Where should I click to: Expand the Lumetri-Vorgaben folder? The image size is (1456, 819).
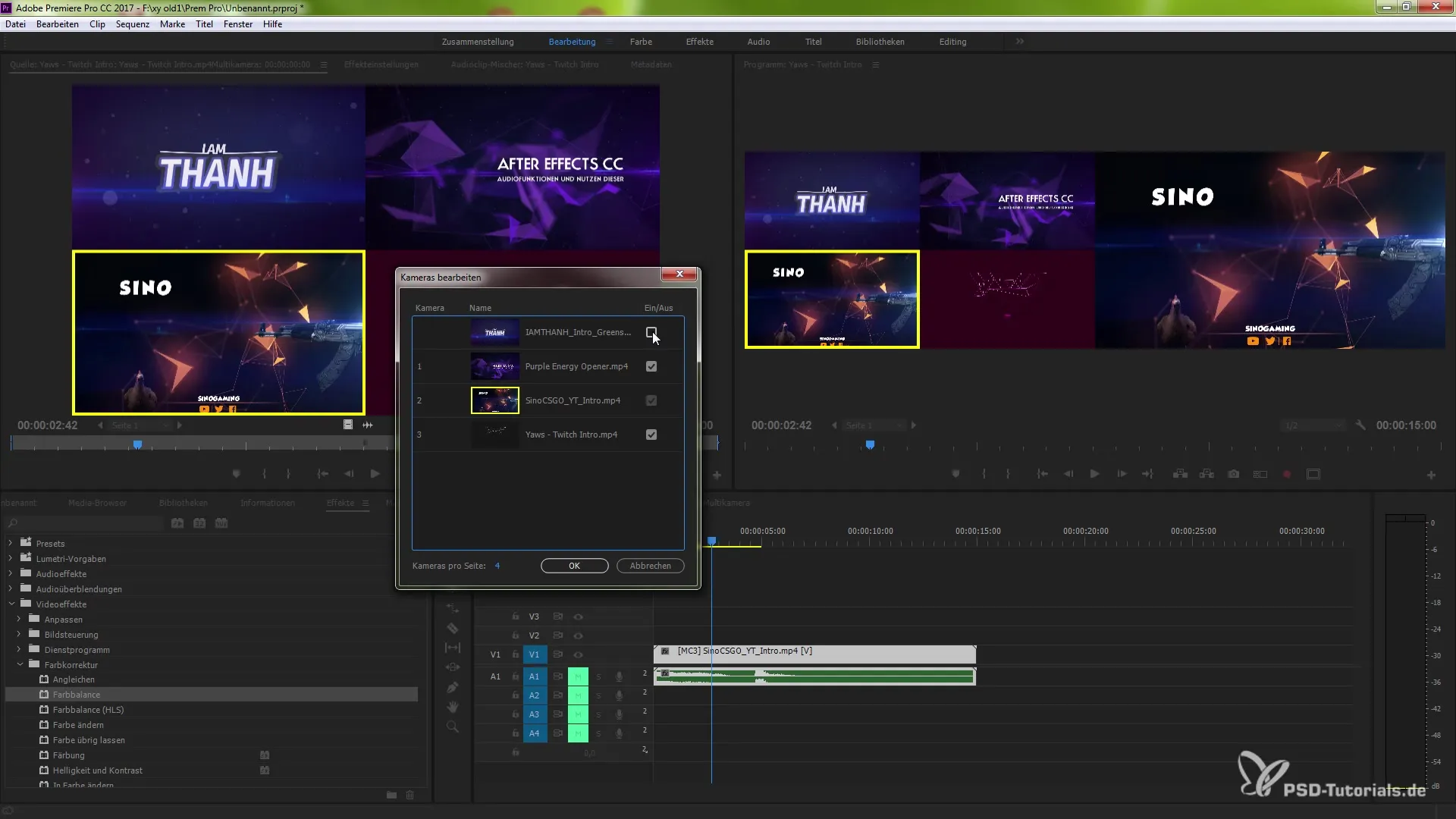pos(11,558)
